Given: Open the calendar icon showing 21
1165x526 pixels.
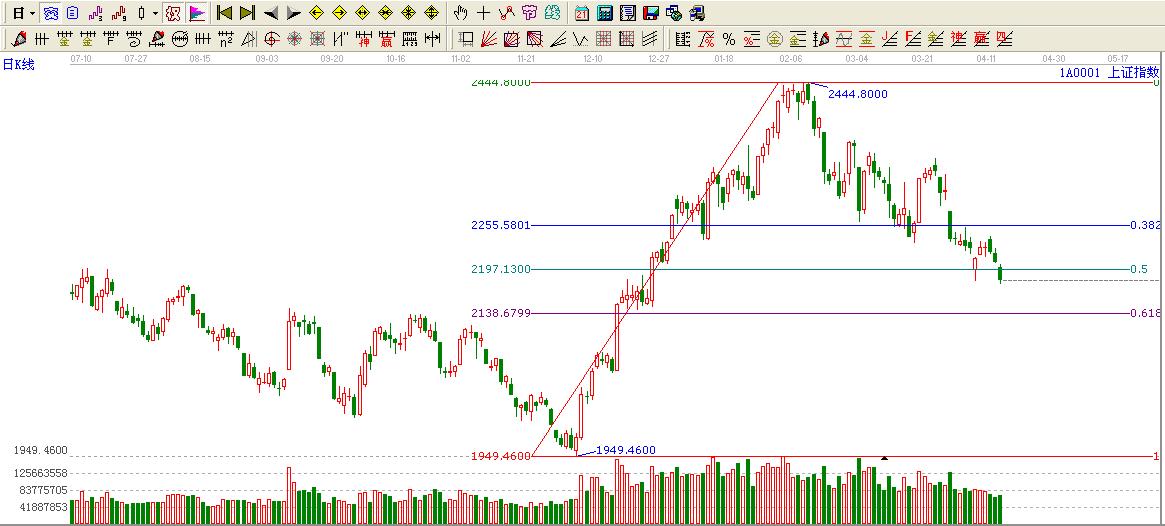Looking at the screenshot, I should (x=582, y=13).
